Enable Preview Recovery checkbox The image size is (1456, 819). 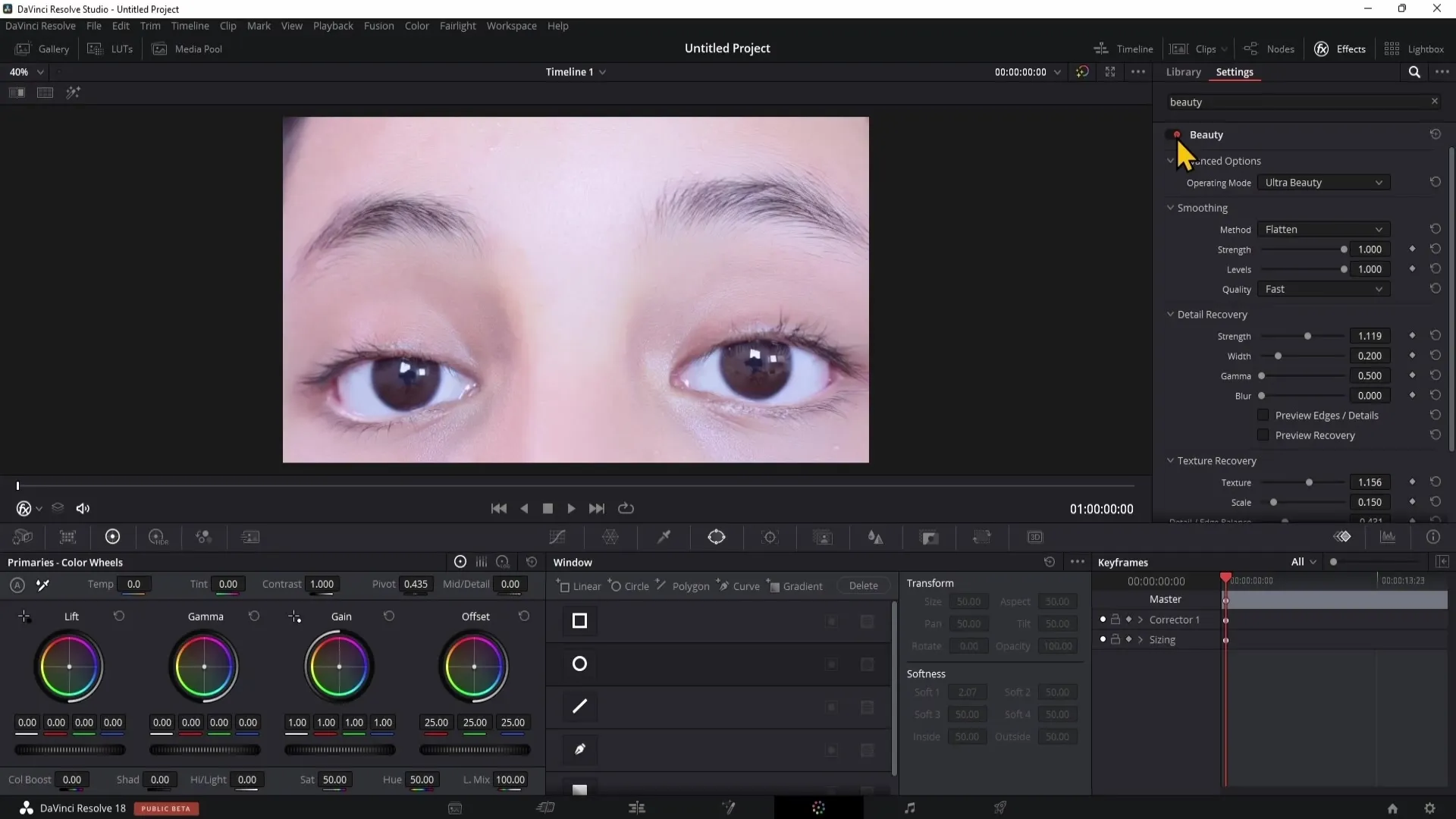coord(1263,435)
